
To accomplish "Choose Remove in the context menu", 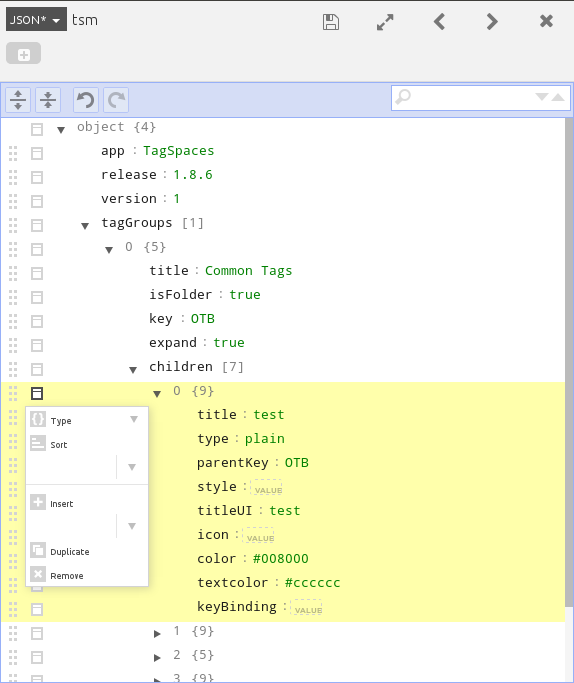I will click(x=86, y=575).
